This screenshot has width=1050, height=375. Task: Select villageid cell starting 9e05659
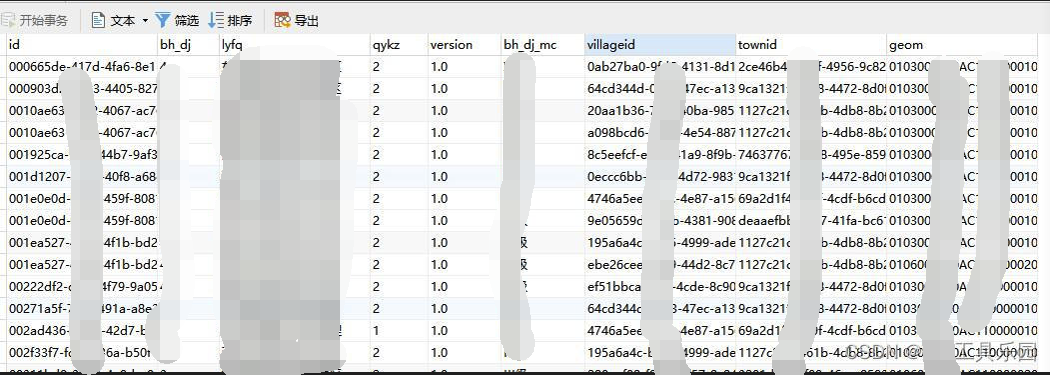tap(660, 221)
